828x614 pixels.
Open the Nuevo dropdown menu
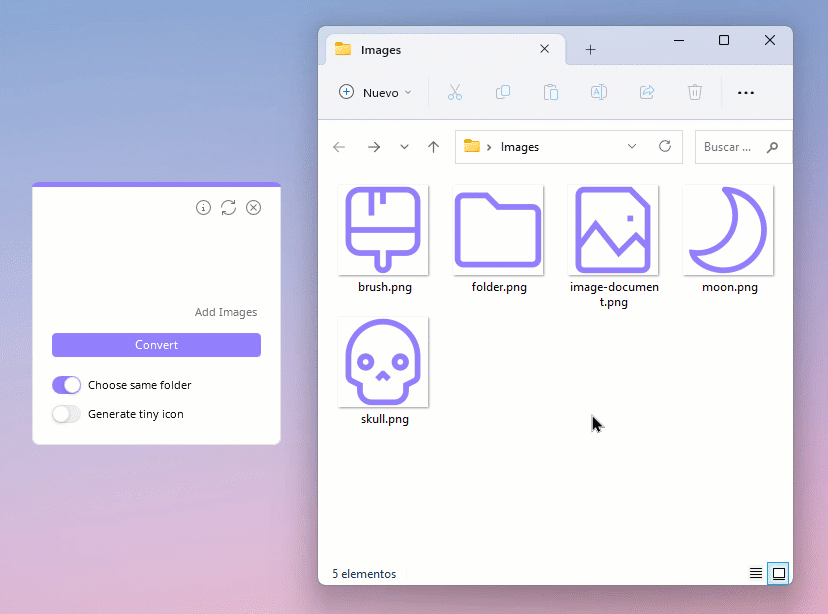[x=375, y=93]
